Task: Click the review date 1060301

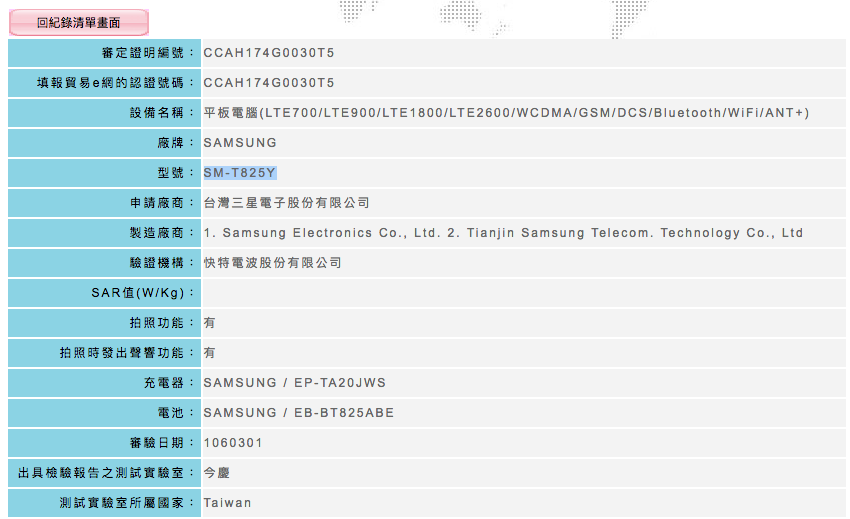Action: click(233, 443)
